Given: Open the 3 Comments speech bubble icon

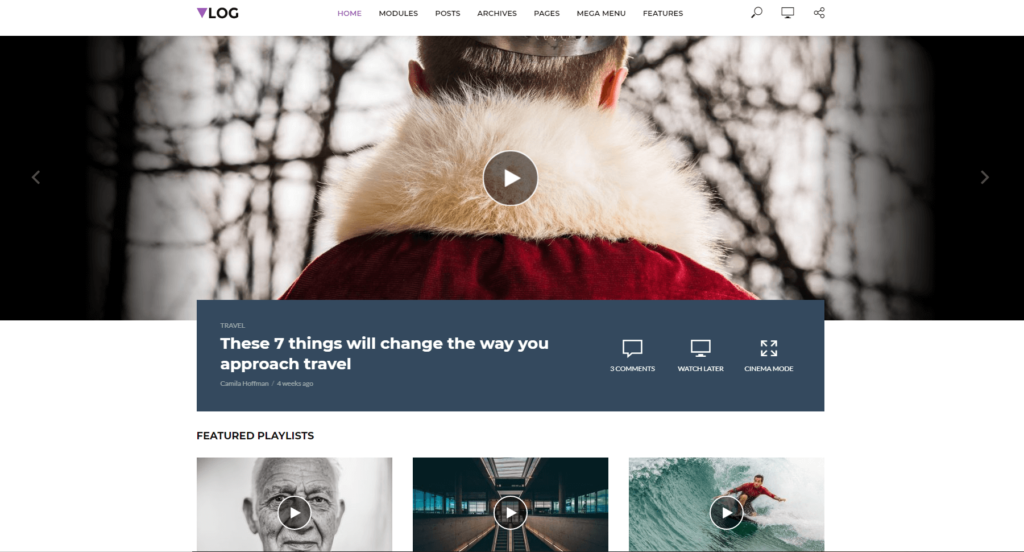Looking at the screenshot, I should click(x=632, y=348).
